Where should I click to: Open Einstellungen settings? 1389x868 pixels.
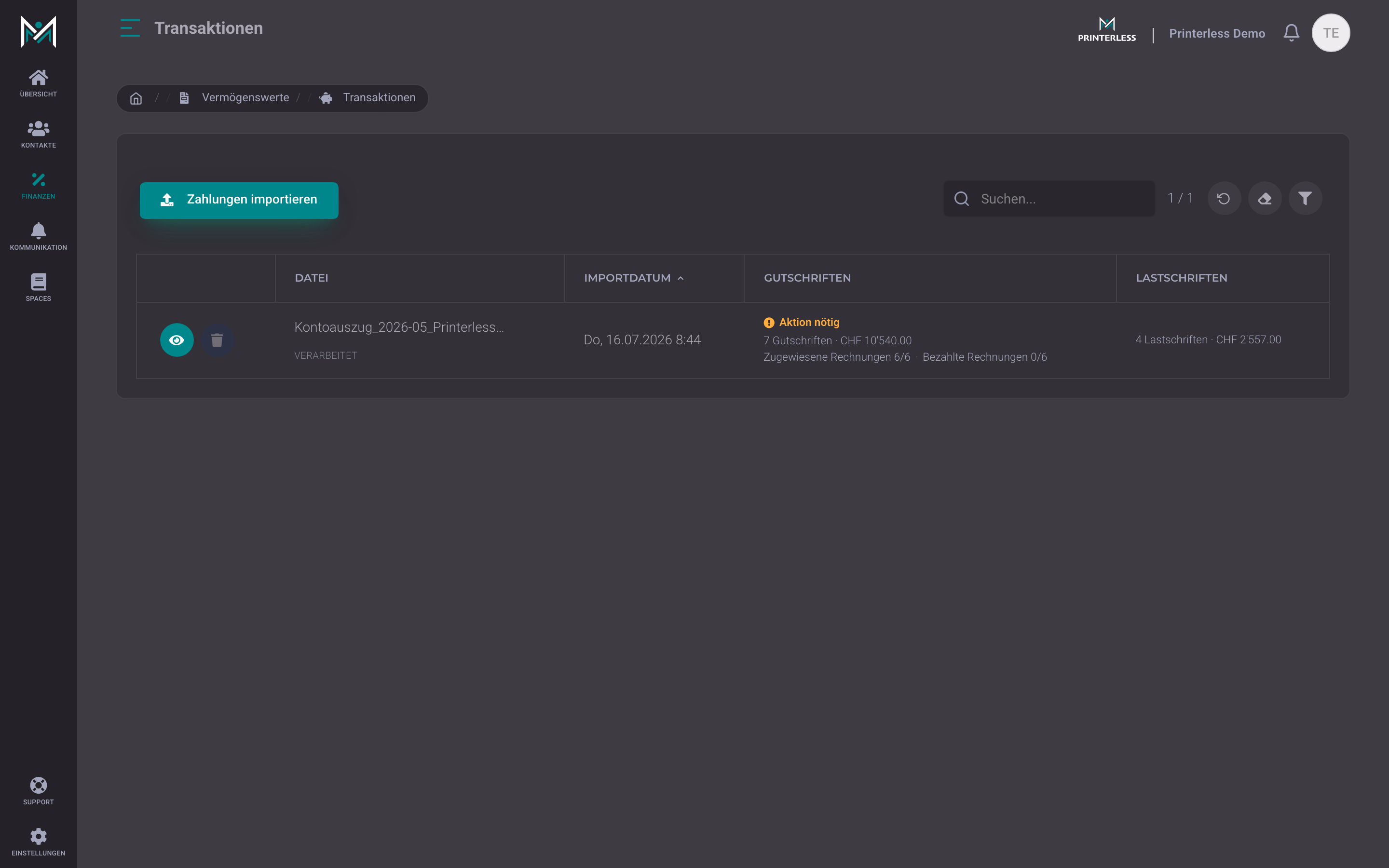coord(39,842)
